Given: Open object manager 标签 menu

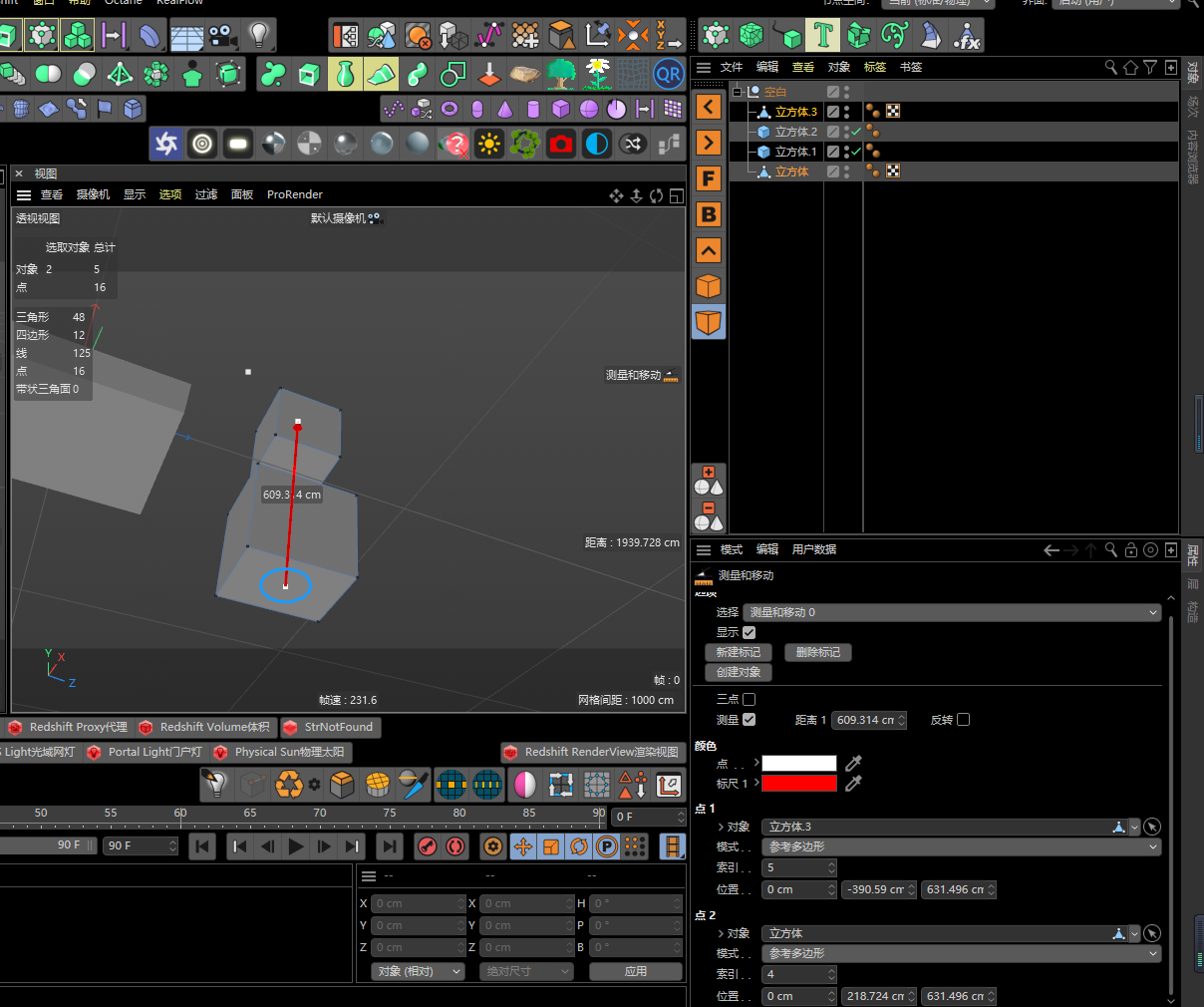Looking at the screenshot, I should (875, 67).
